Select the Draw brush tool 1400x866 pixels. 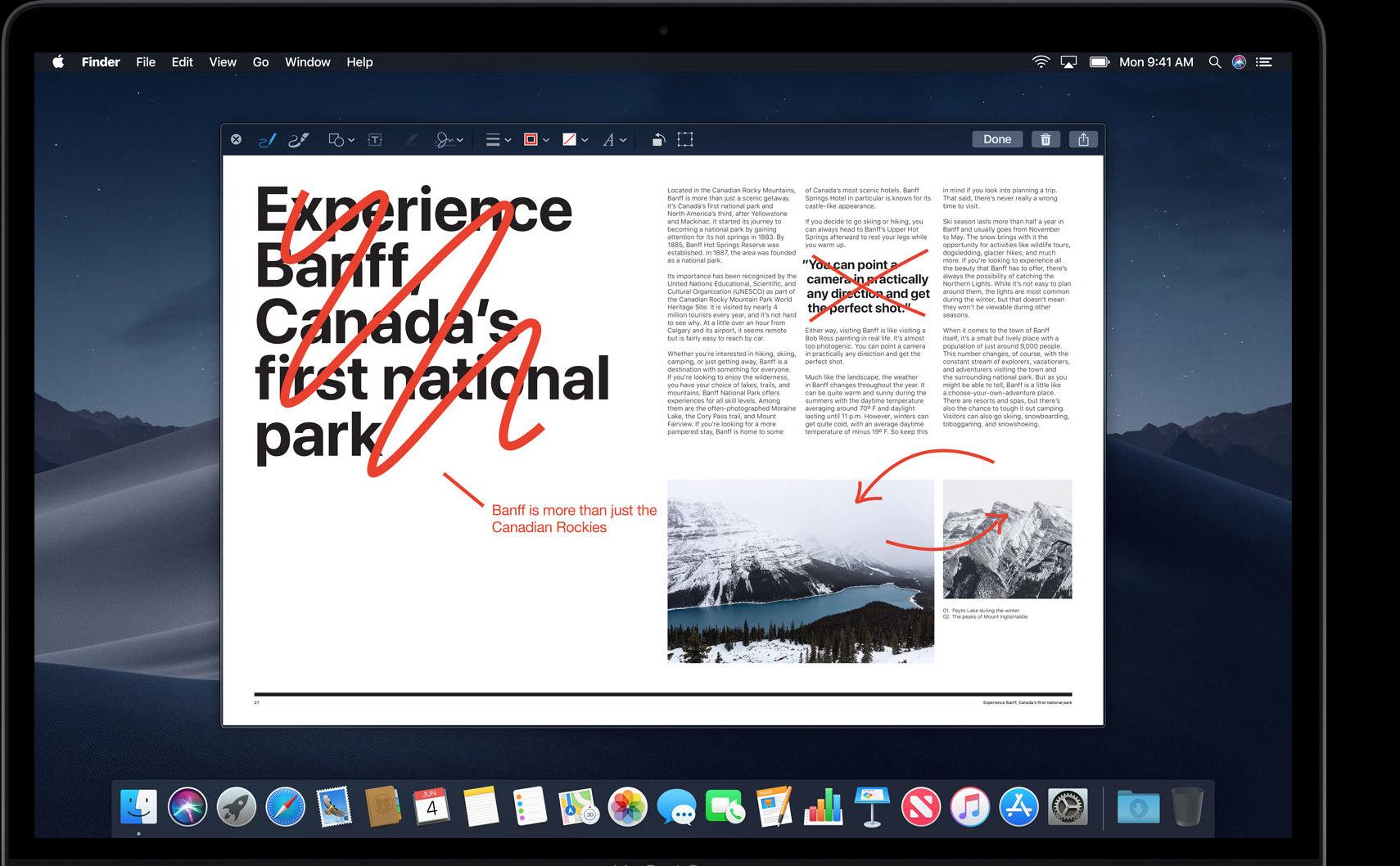pyautogui.click(x=298, y=140)
